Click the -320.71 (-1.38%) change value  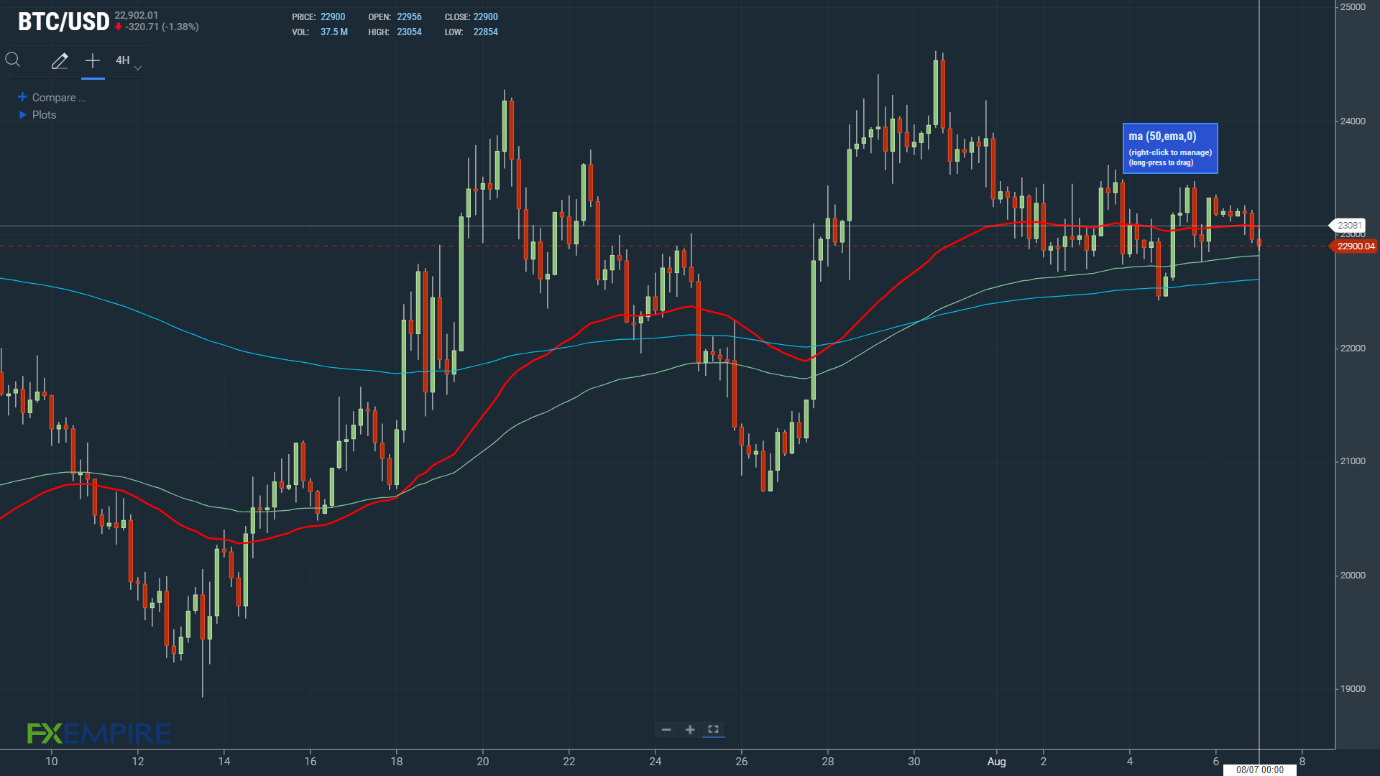pos(162,27)
